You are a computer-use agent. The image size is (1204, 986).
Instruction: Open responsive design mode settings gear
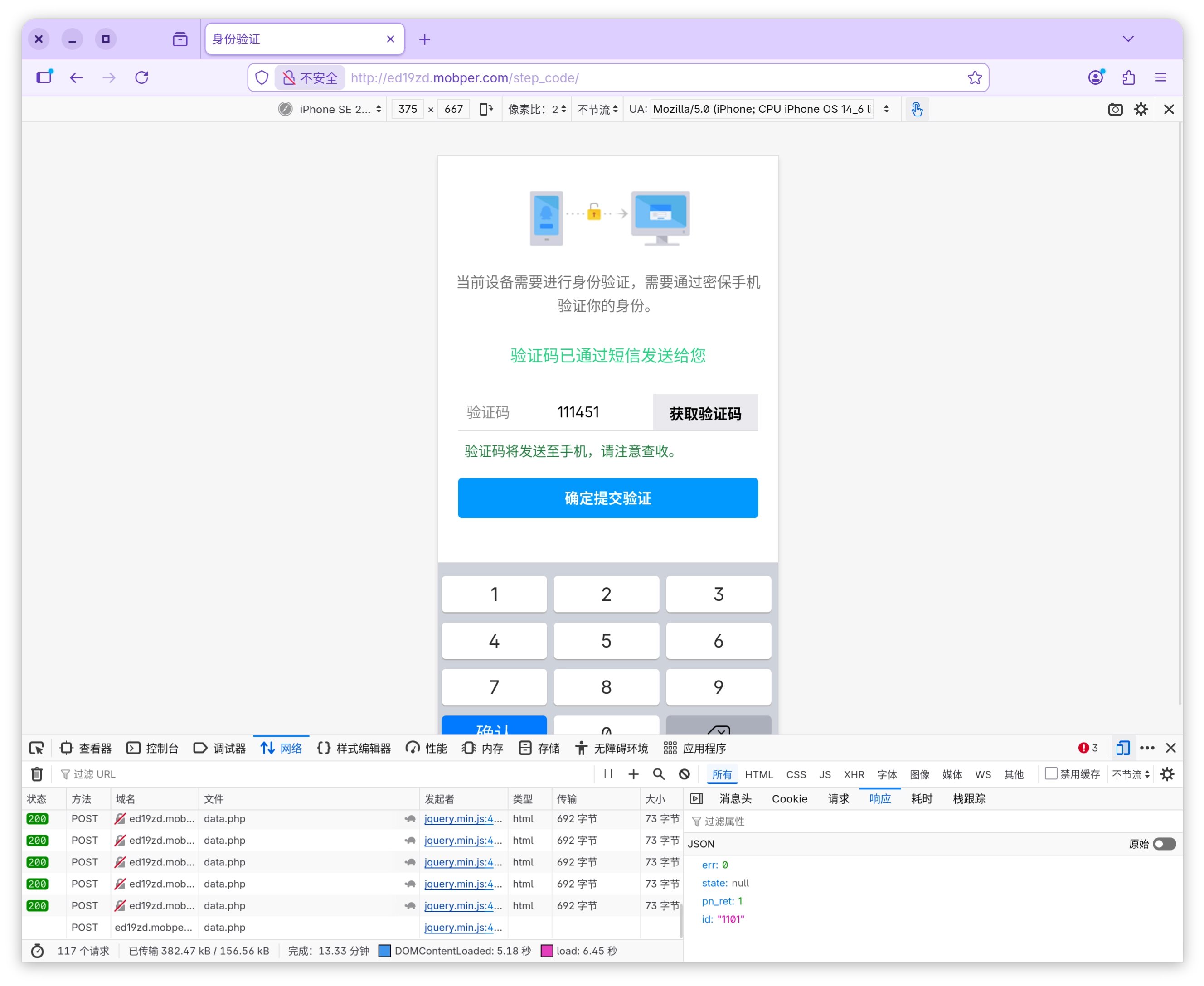click(1141, 109)
